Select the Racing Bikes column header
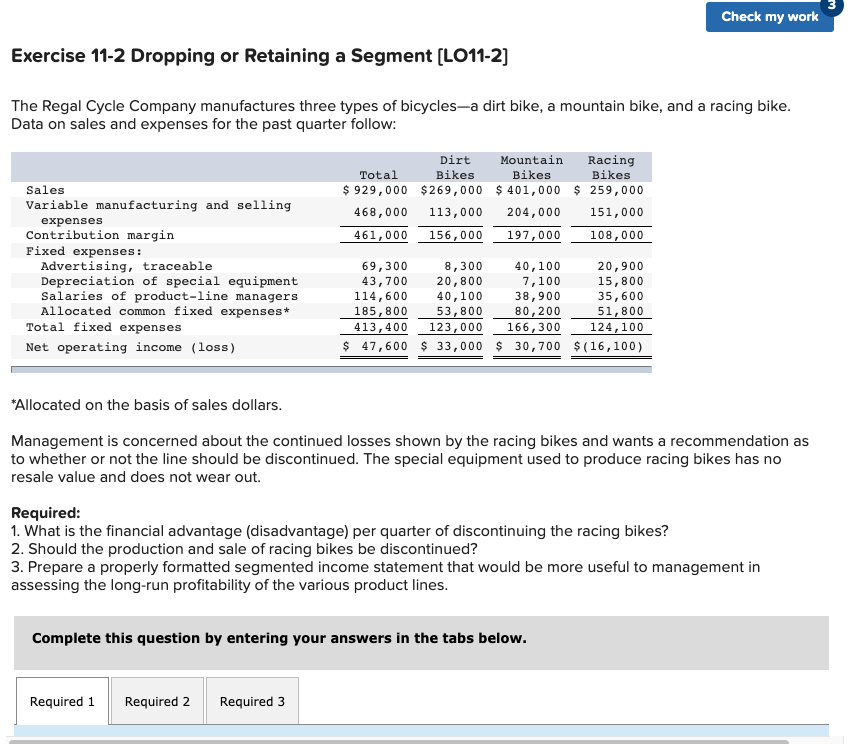868x744 pixels. [x=611, y=167]
